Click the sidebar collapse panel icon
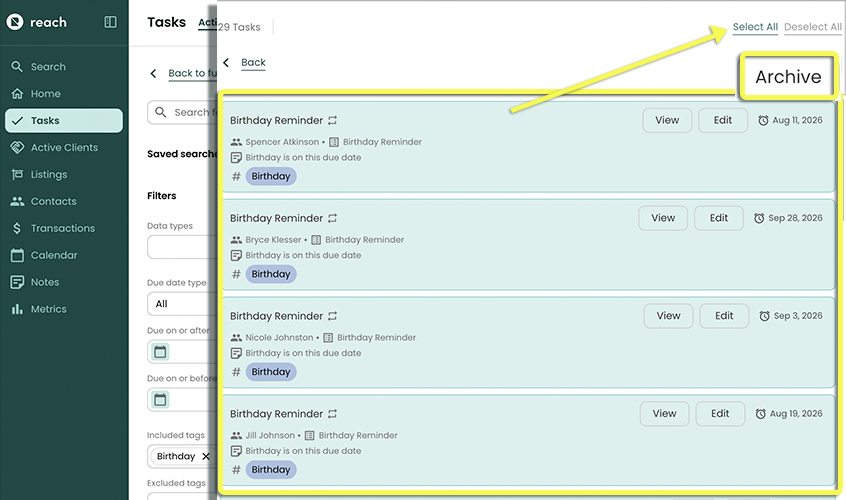The height and width of the screenshot is (500, 846). coord(110,22)
